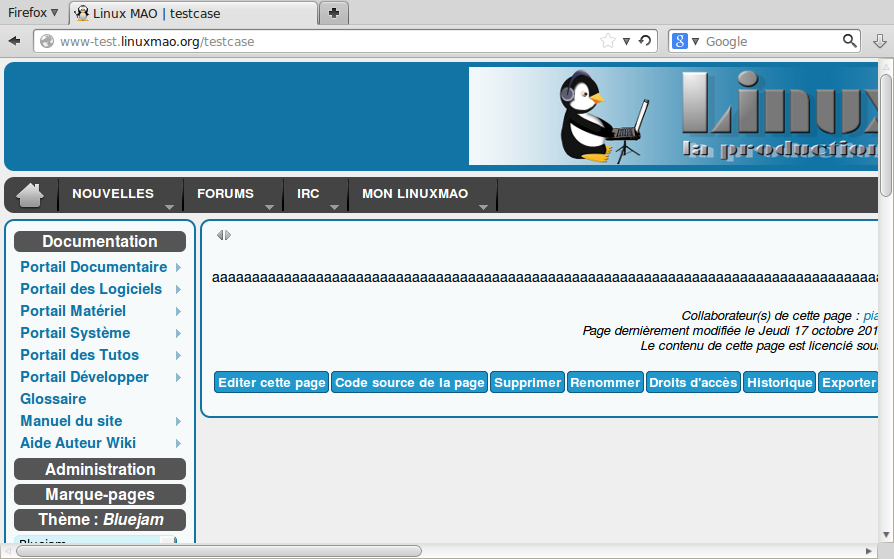Expand Aide Auteur Wiki submenu arrow
This screenshot has width=894, height=559.
click(178, 444)
